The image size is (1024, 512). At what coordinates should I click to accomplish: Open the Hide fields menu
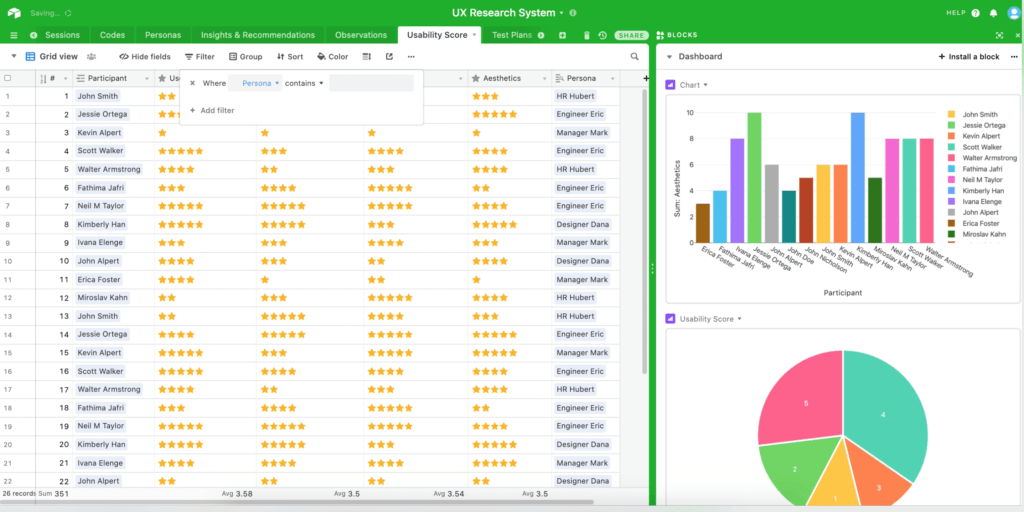pyautogui.click(x=145, y=57)
